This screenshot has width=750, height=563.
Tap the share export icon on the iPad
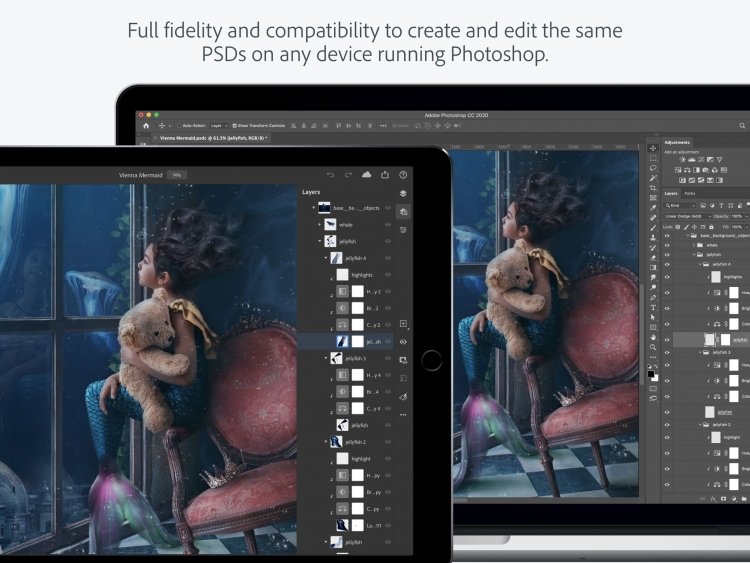tap(385, 175)
